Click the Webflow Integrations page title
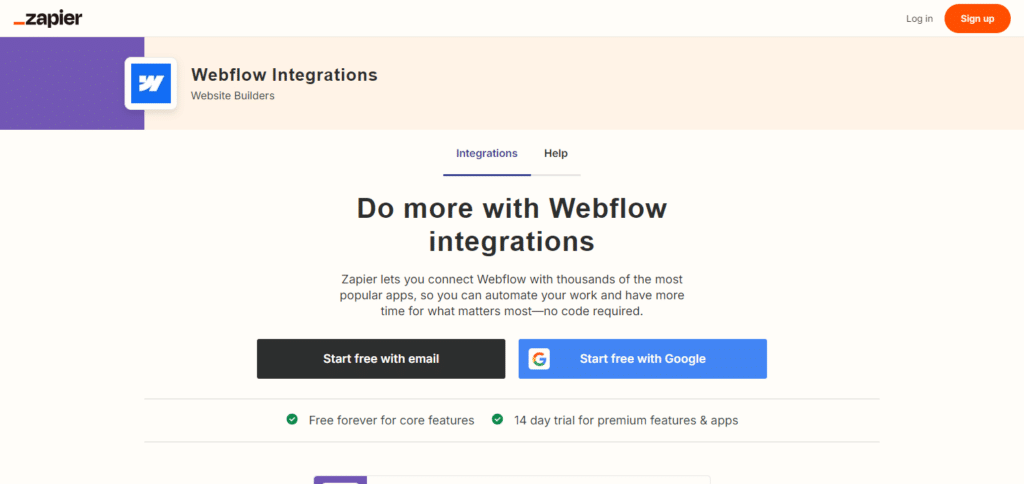This screenshot has width=1024, height=484. click(284, 75)
